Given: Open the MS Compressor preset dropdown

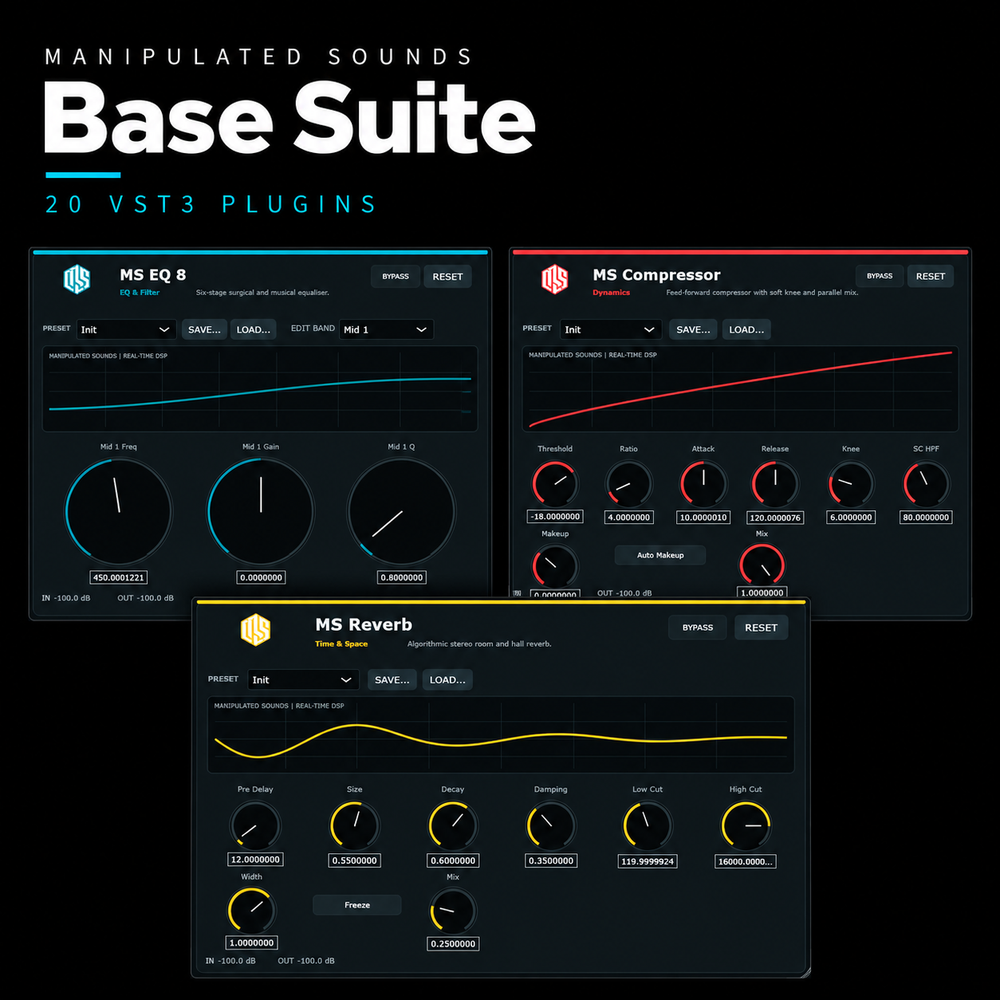Looking at the screenshot, I should tap(610, 329).
